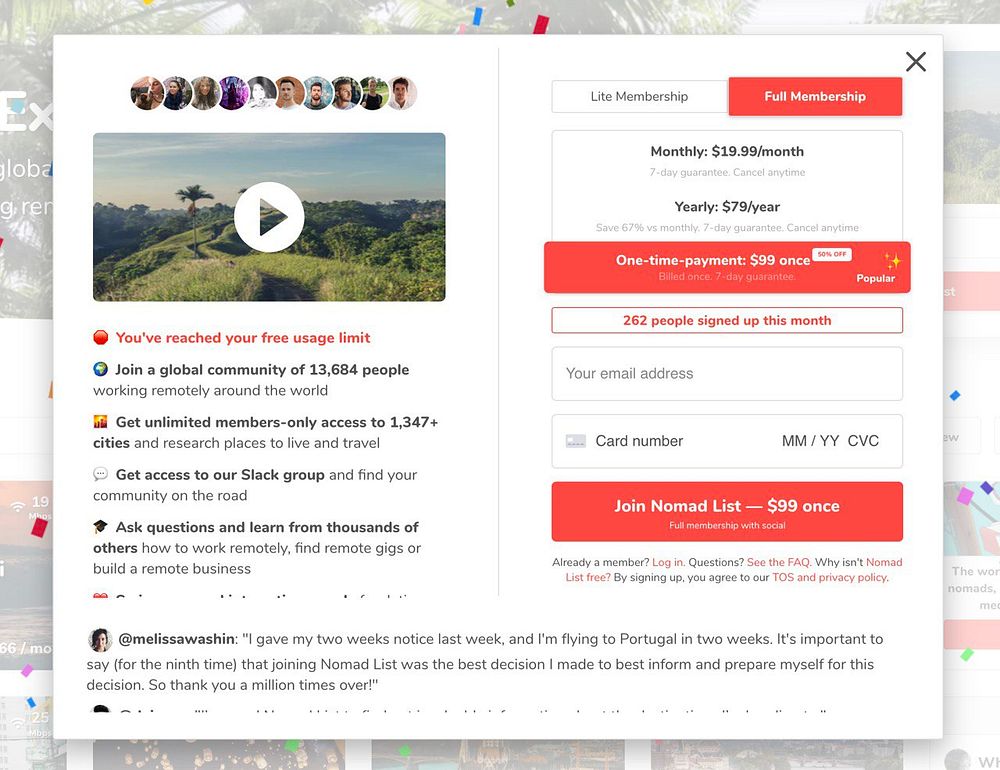
Task: Open TOS and privacy policy link
Action: pos(829,577)
